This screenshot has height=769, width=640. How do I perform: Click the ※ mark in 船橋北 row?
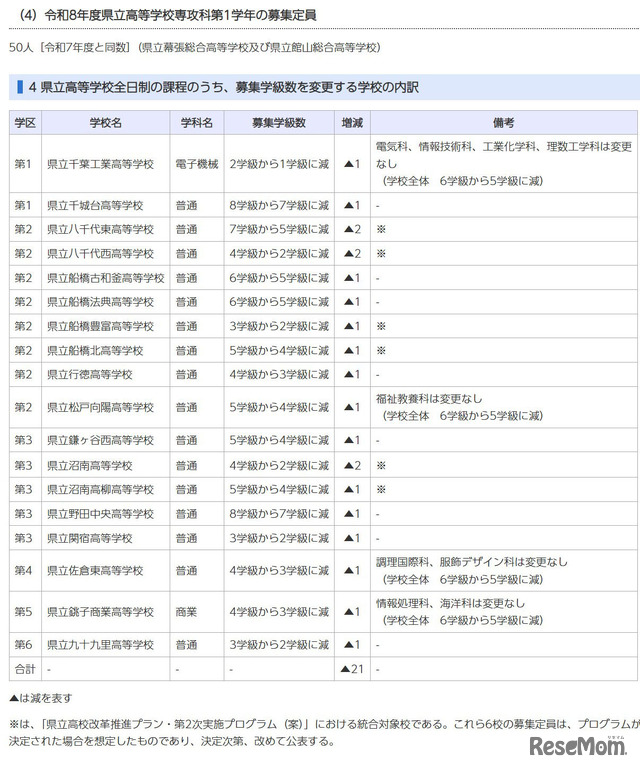pos(381,351)
